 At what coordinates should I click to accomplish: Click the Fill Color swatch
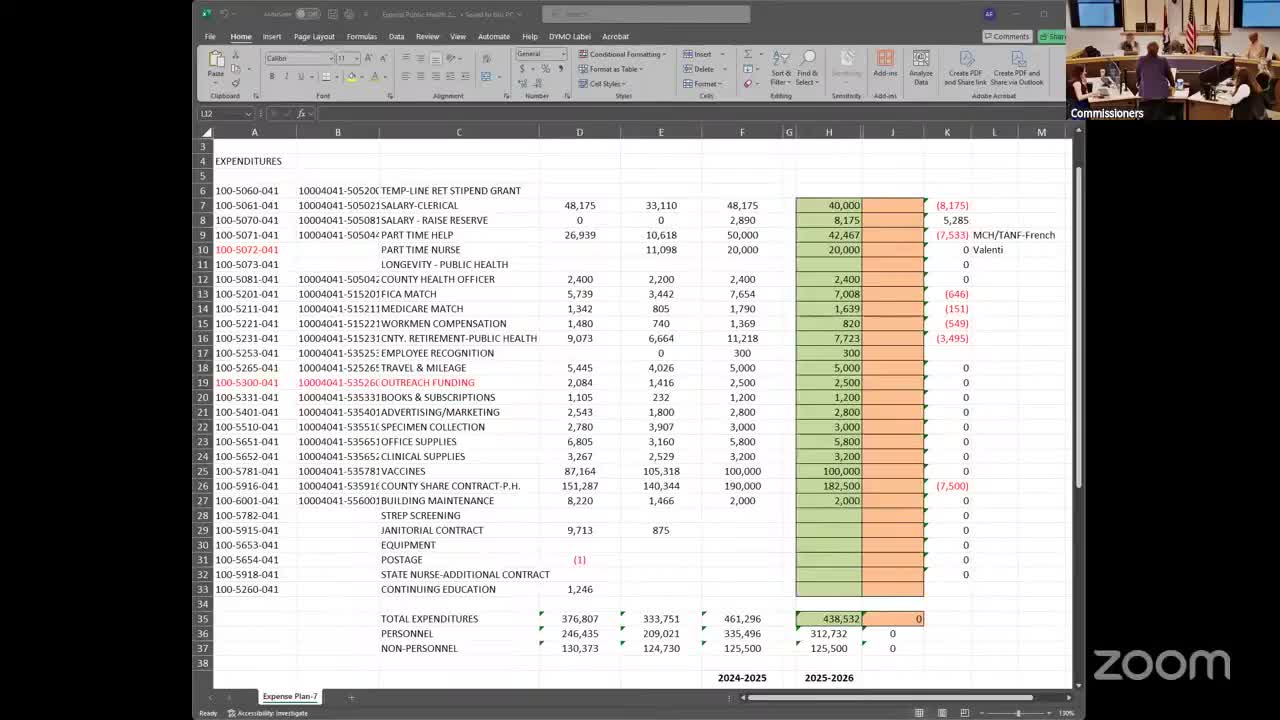351,76
